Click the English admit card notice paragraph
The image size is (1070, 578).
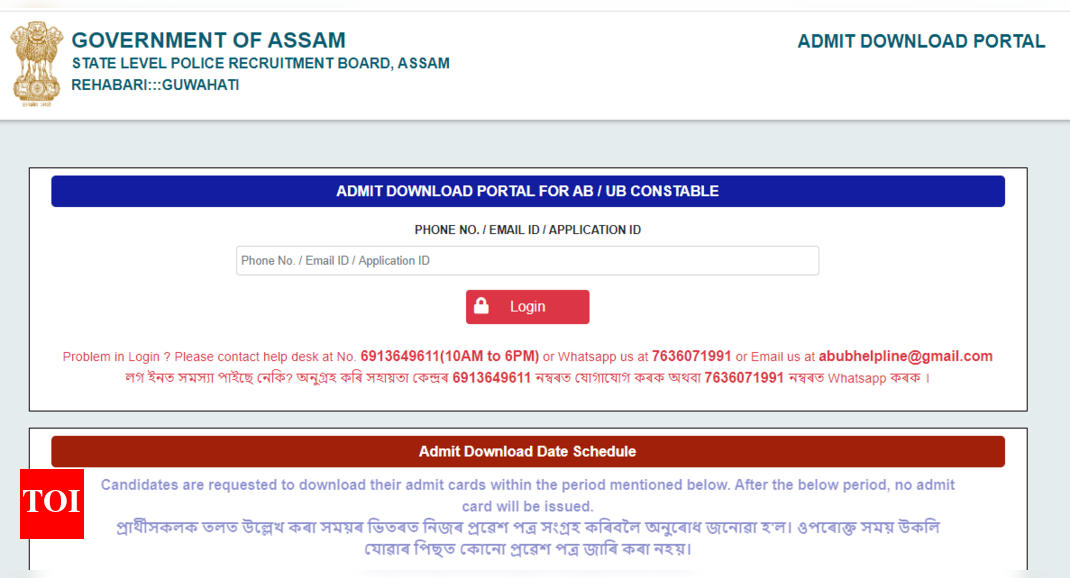coord(527,495)
